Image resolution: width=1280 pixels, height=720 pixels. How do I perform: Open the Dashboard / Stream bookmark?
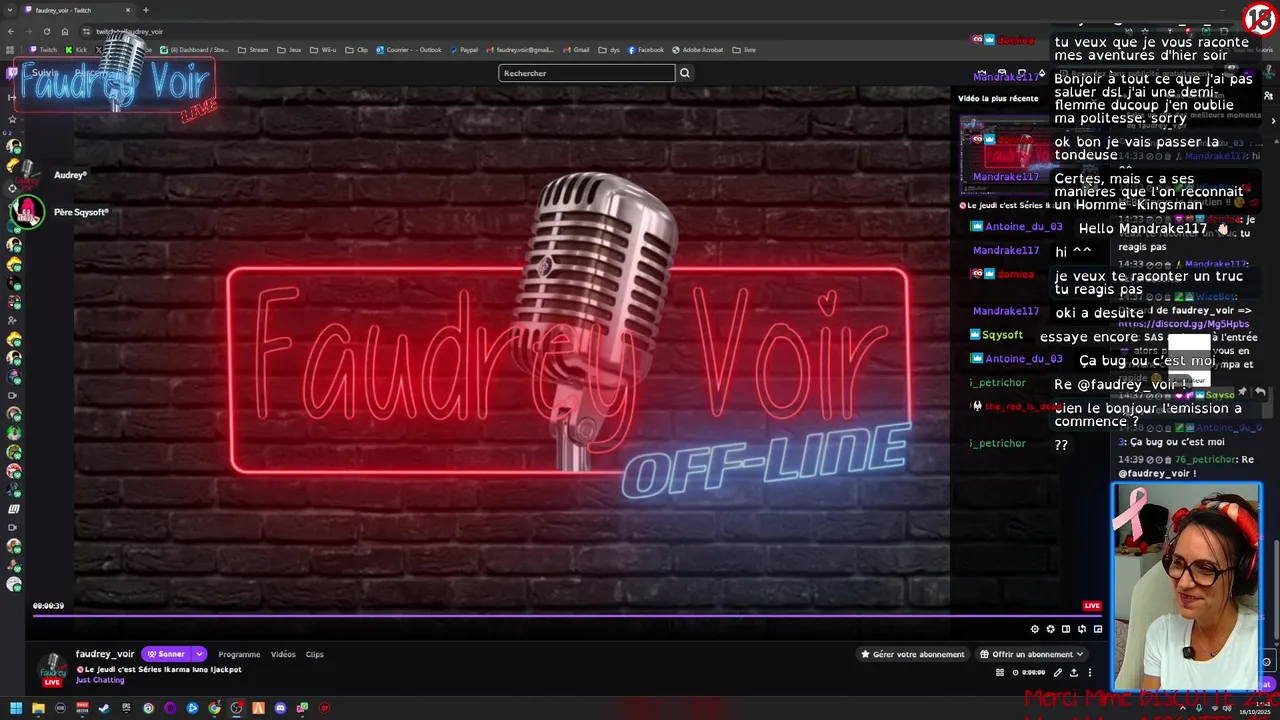click(195, 50)
